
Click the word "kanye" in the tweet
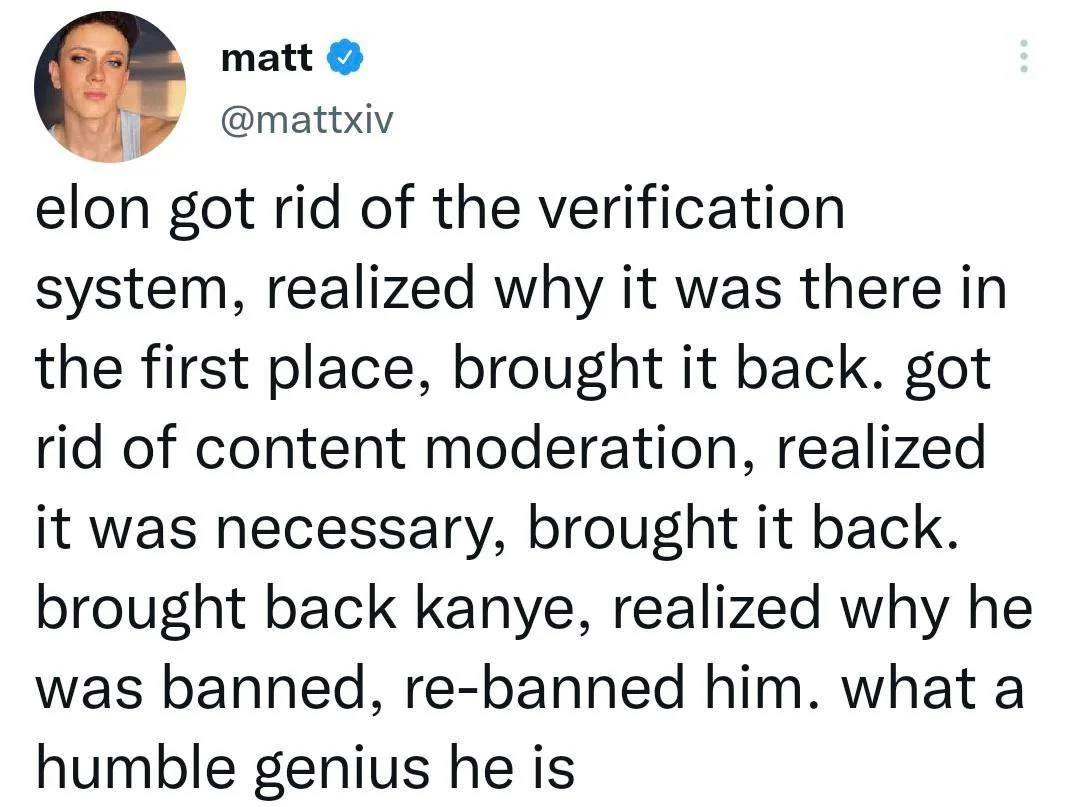[x=496, y=610]
